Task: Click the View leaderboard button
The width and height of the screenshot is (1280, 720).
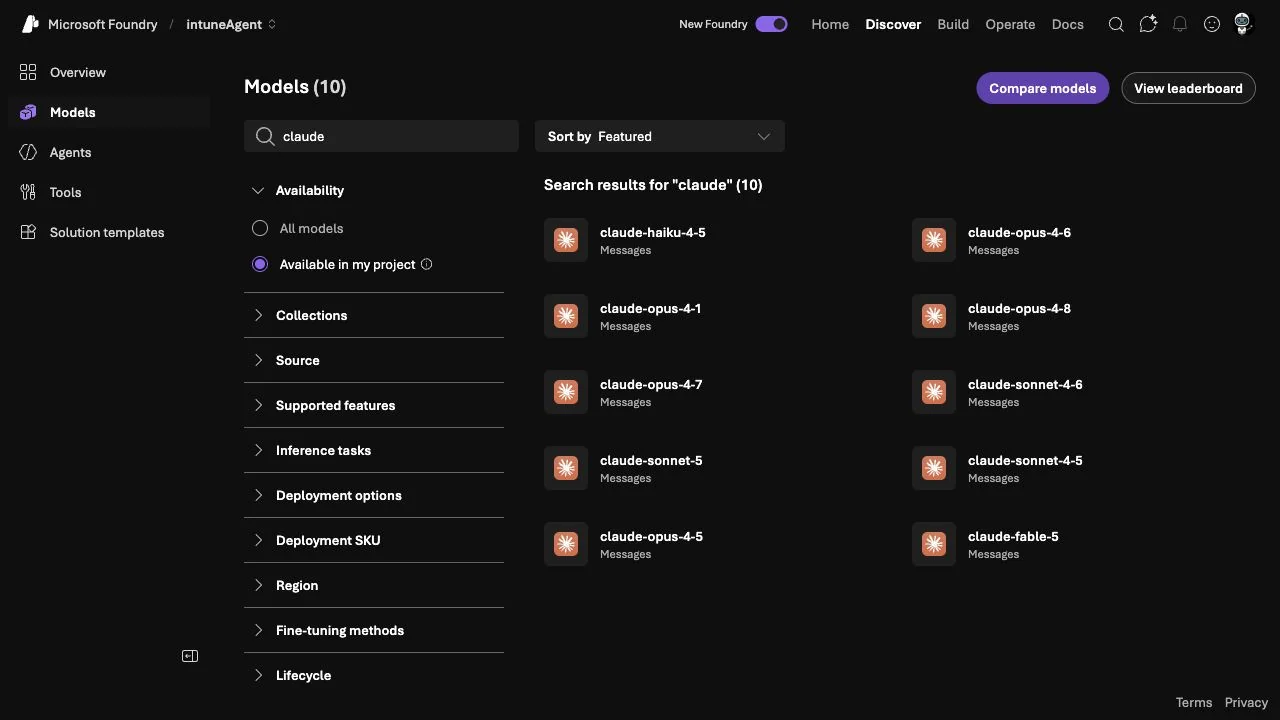Action: tap(1188, 88)
